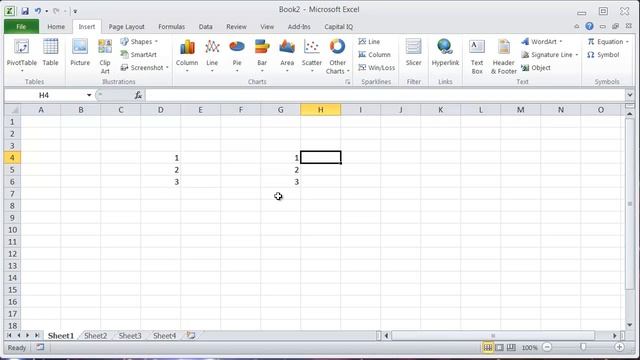640x360 pixels.
Task: Insert a Scatter chart
Action: pyautogui.click(x=312, y=56)
